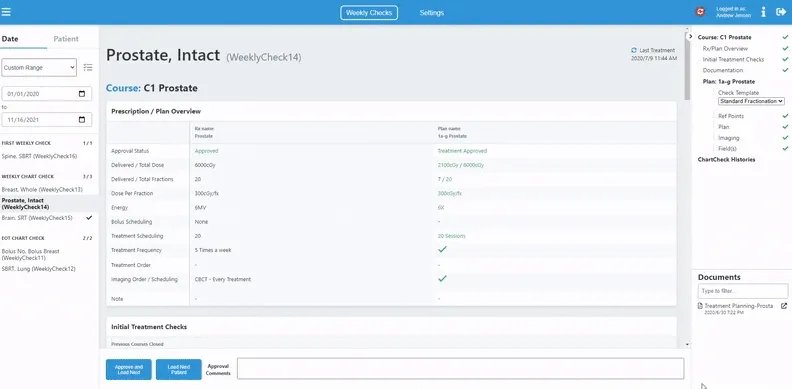The image size is (792, 389).
Task: Click the Logged in as Andrew Jensen text
Action: tap(733, 12)
